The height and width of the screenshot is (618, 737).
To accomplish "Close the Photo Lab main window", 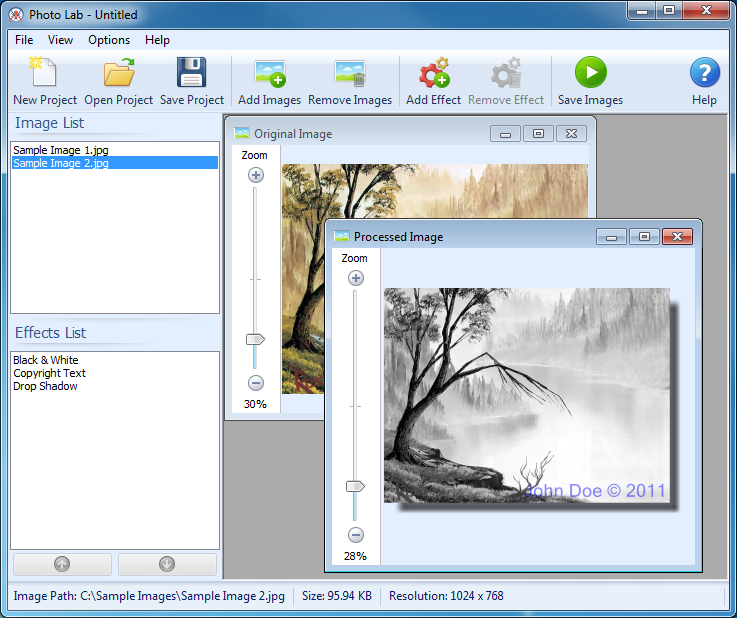I will point(706,10).
